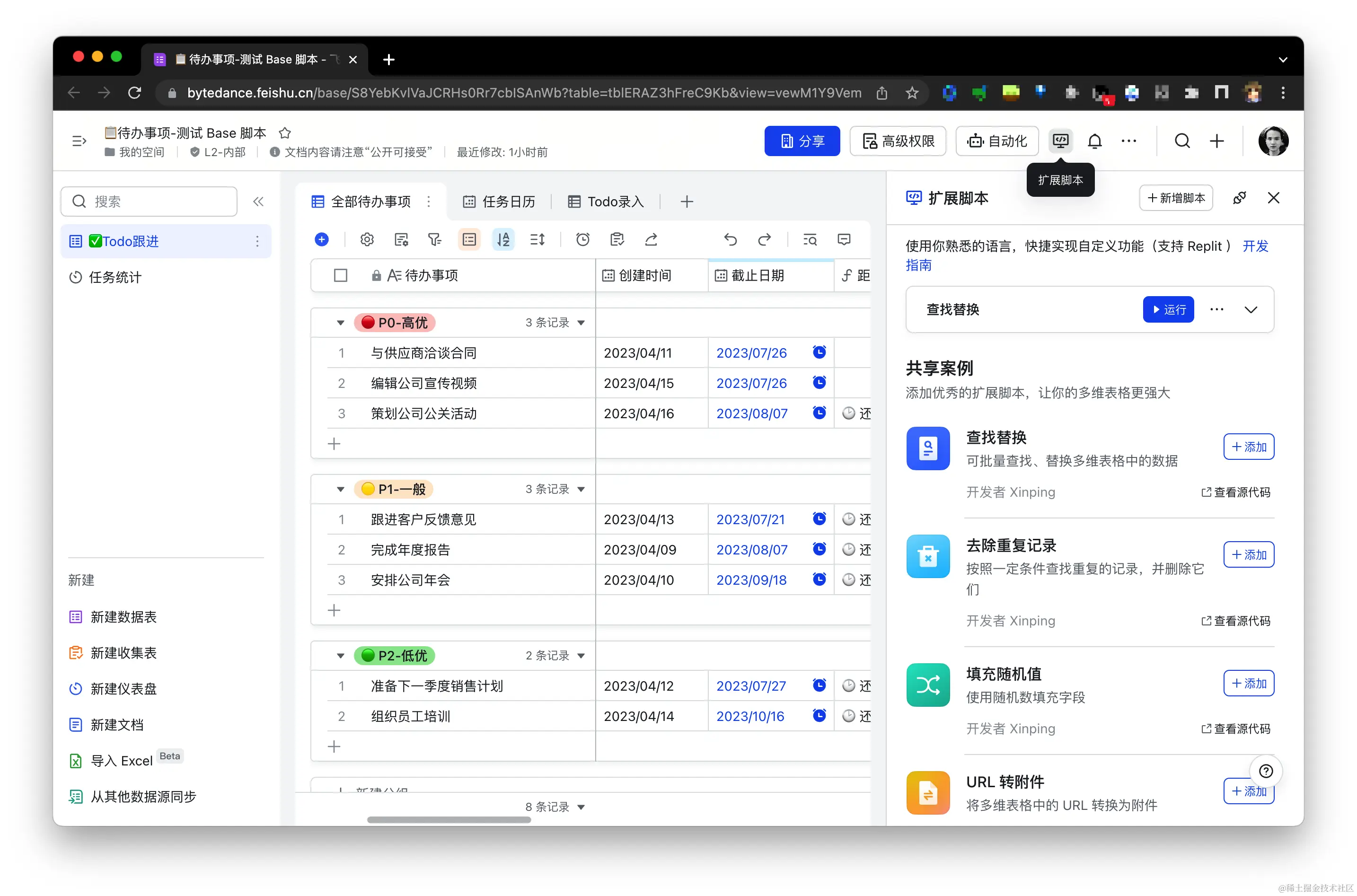Click 导入 Excel in sidebar
The height and width of the screenshot is (896, 1357).
pos(122,761)
